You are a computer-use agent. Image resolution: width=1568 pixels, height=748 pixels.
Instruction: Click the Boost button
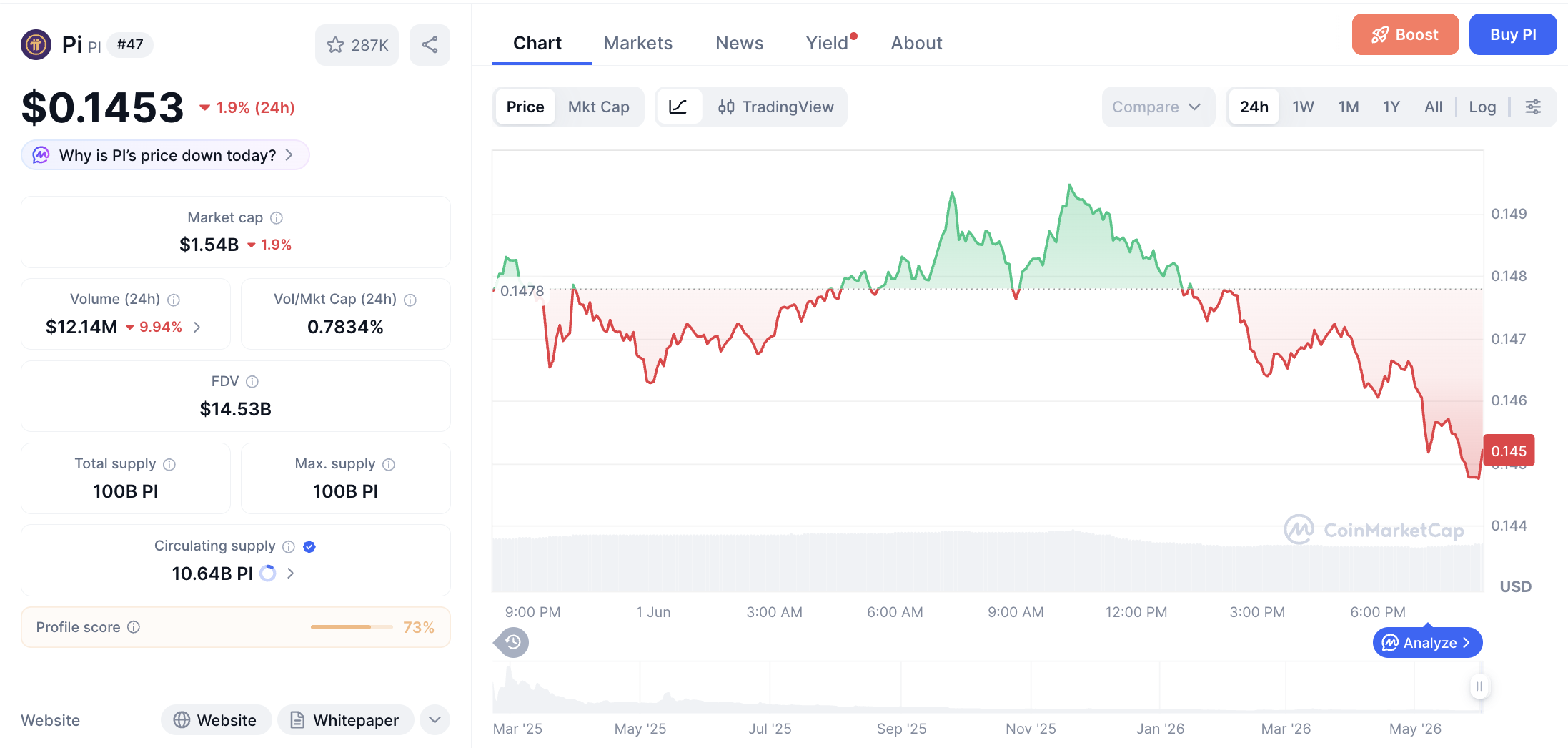coord(1405,34)
